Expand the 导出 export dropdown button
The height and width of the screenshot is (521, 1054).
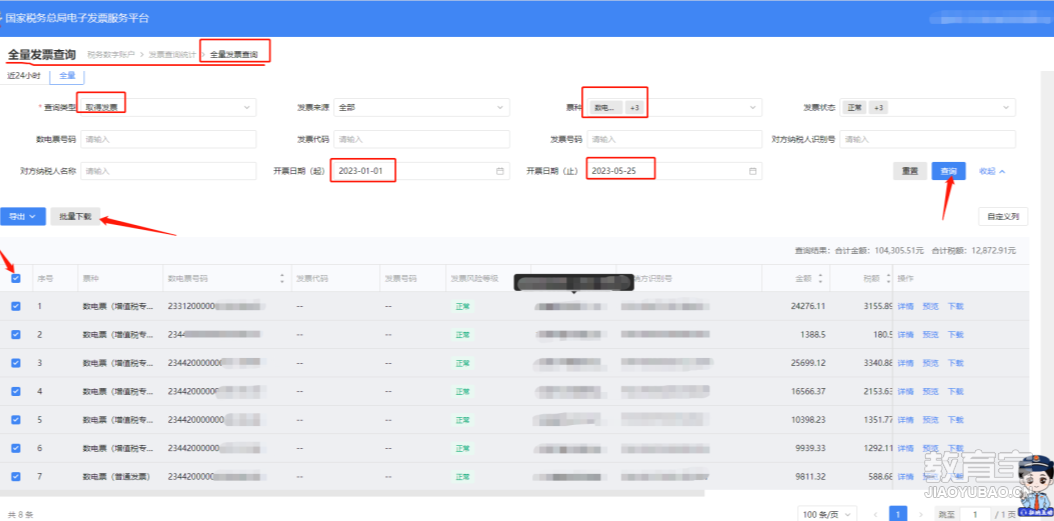pos(22,216)
